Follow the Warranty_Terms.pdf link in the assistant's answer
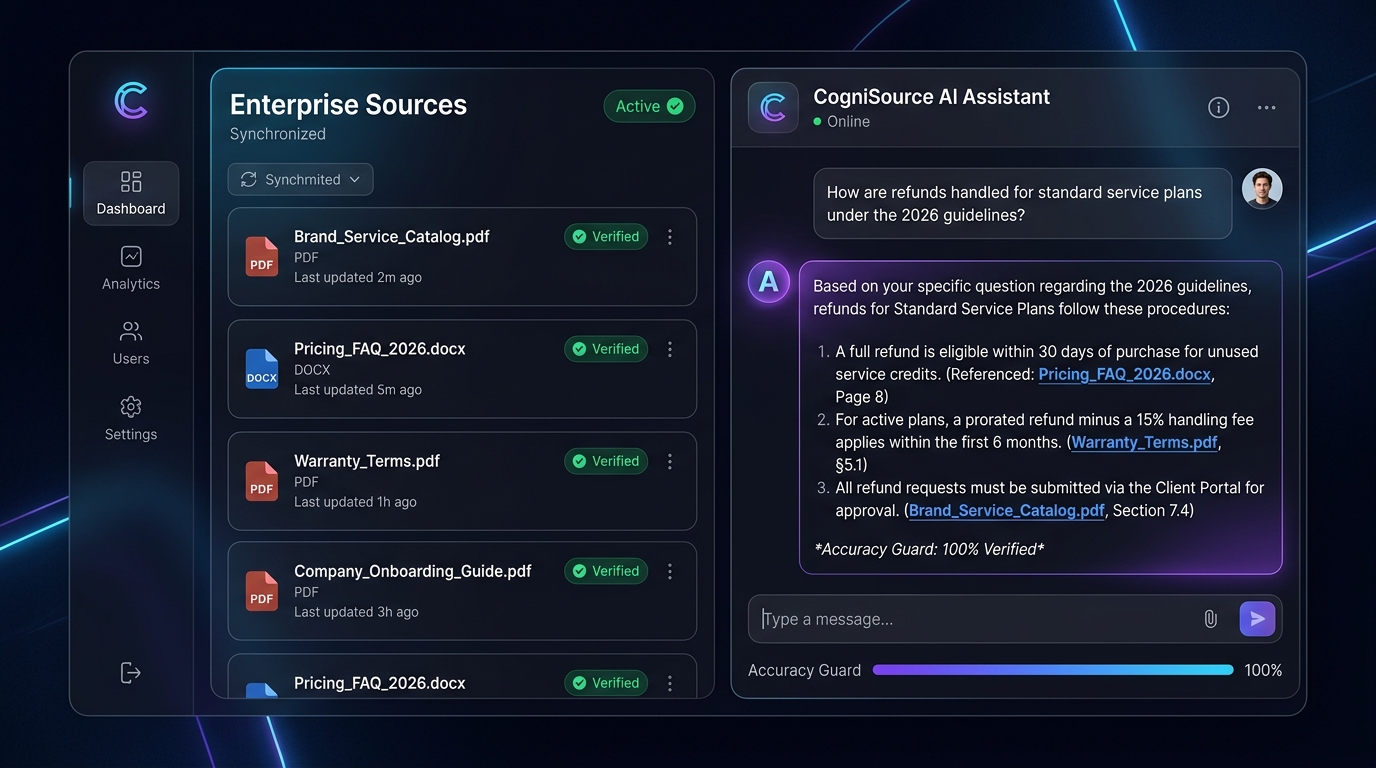The width and height of the screenshot is (1376, 768). tap(1145, 442)
